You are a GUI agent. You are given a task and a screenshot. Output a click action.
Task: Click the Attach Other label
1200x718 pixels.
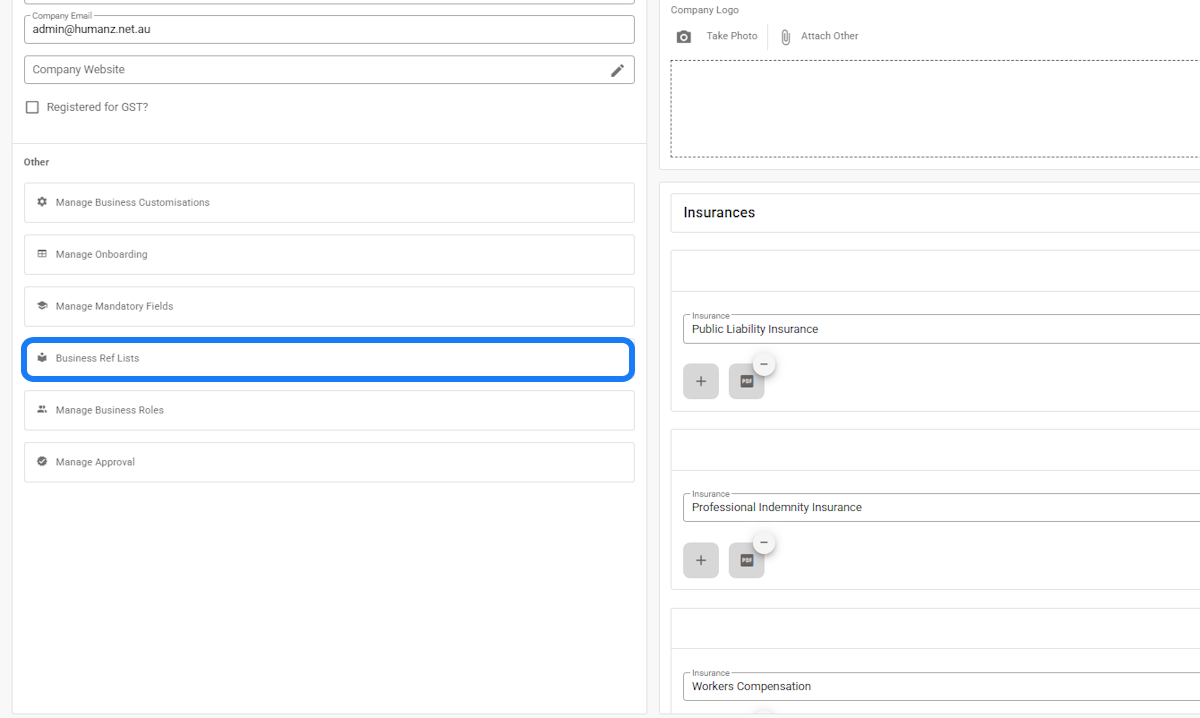point(829,36)
